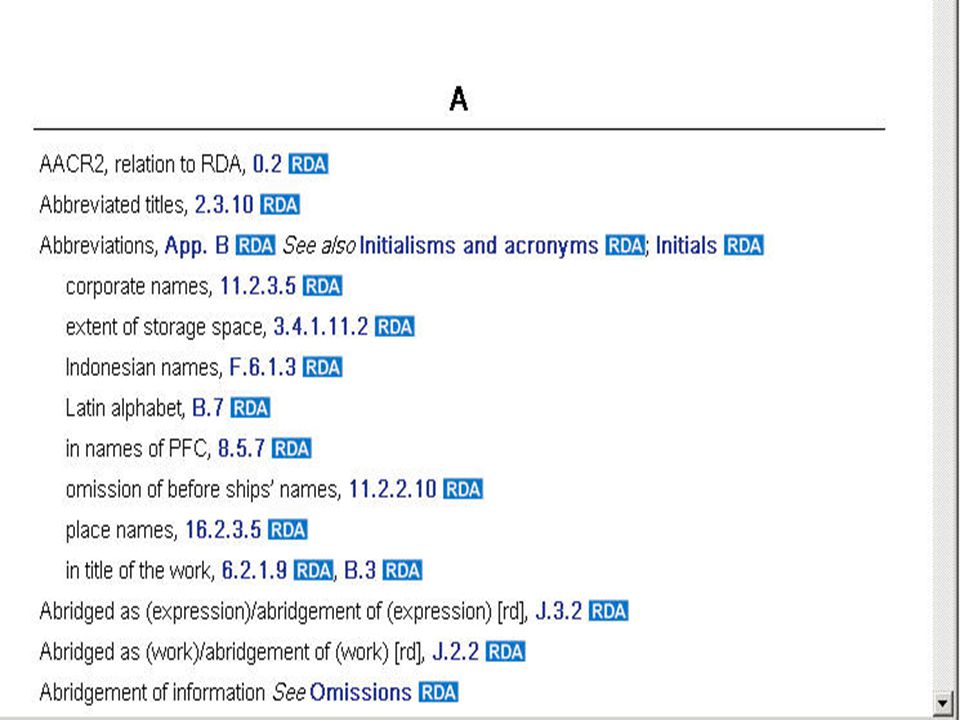960x720 pixels.
Task: Open rule 2.3.10 Abbreviated titles
Action: 223,204
